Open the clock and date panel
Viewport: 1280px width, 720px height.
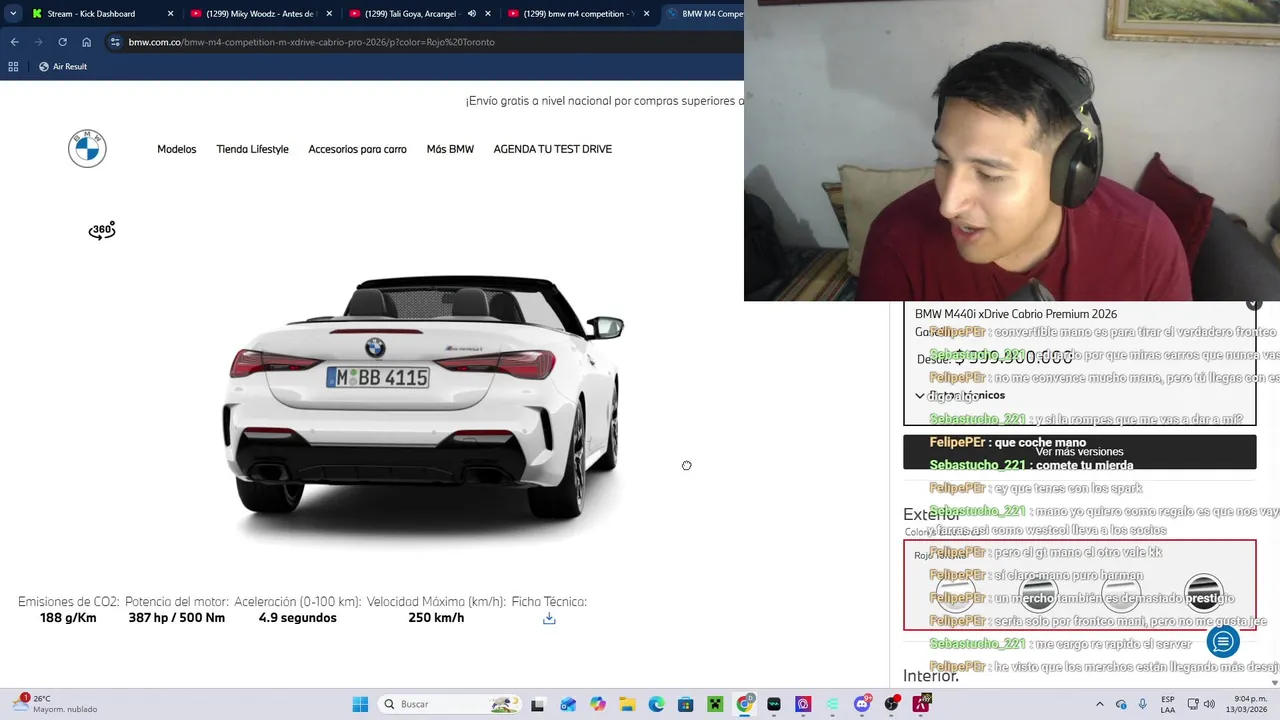point(1249,704)
